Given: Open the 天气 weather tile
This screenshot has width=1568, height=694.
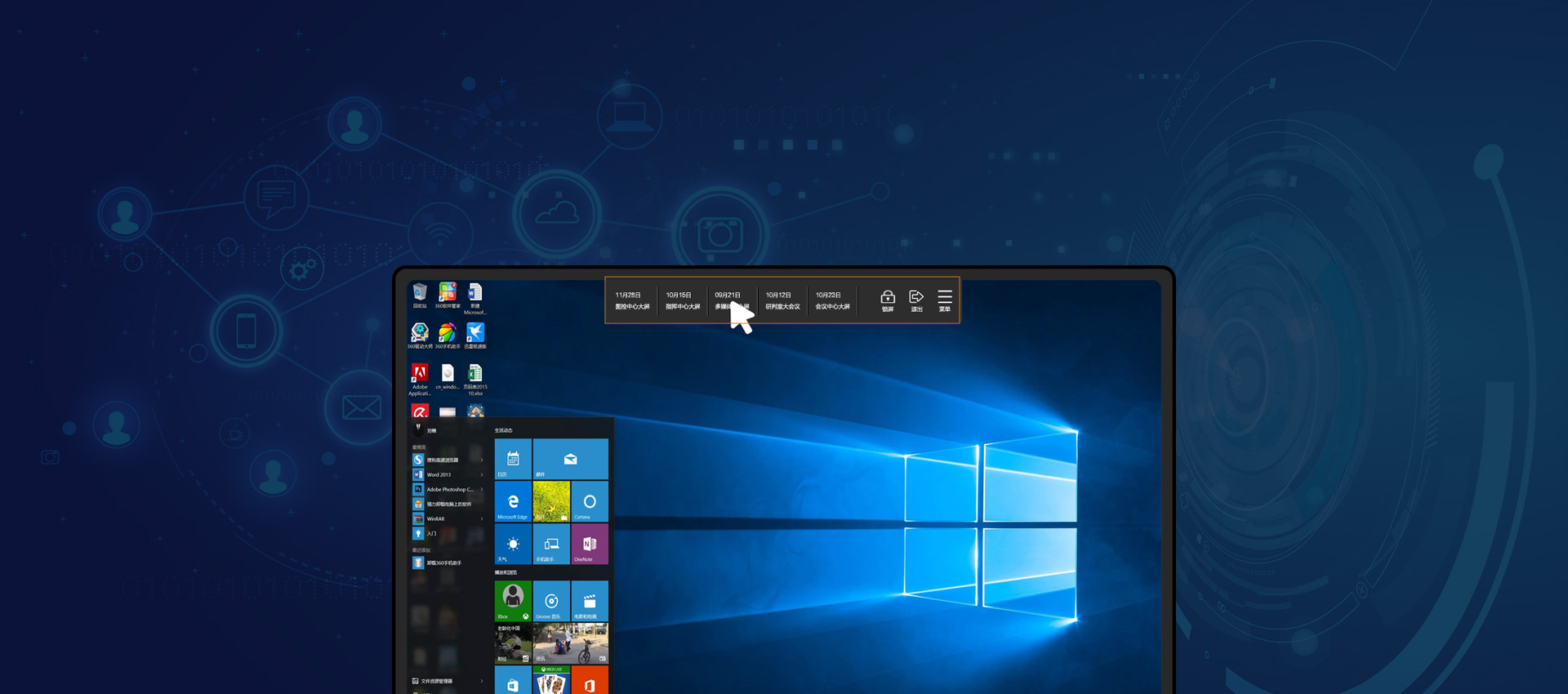Looking at the screenshot, I should pos(513,544).
